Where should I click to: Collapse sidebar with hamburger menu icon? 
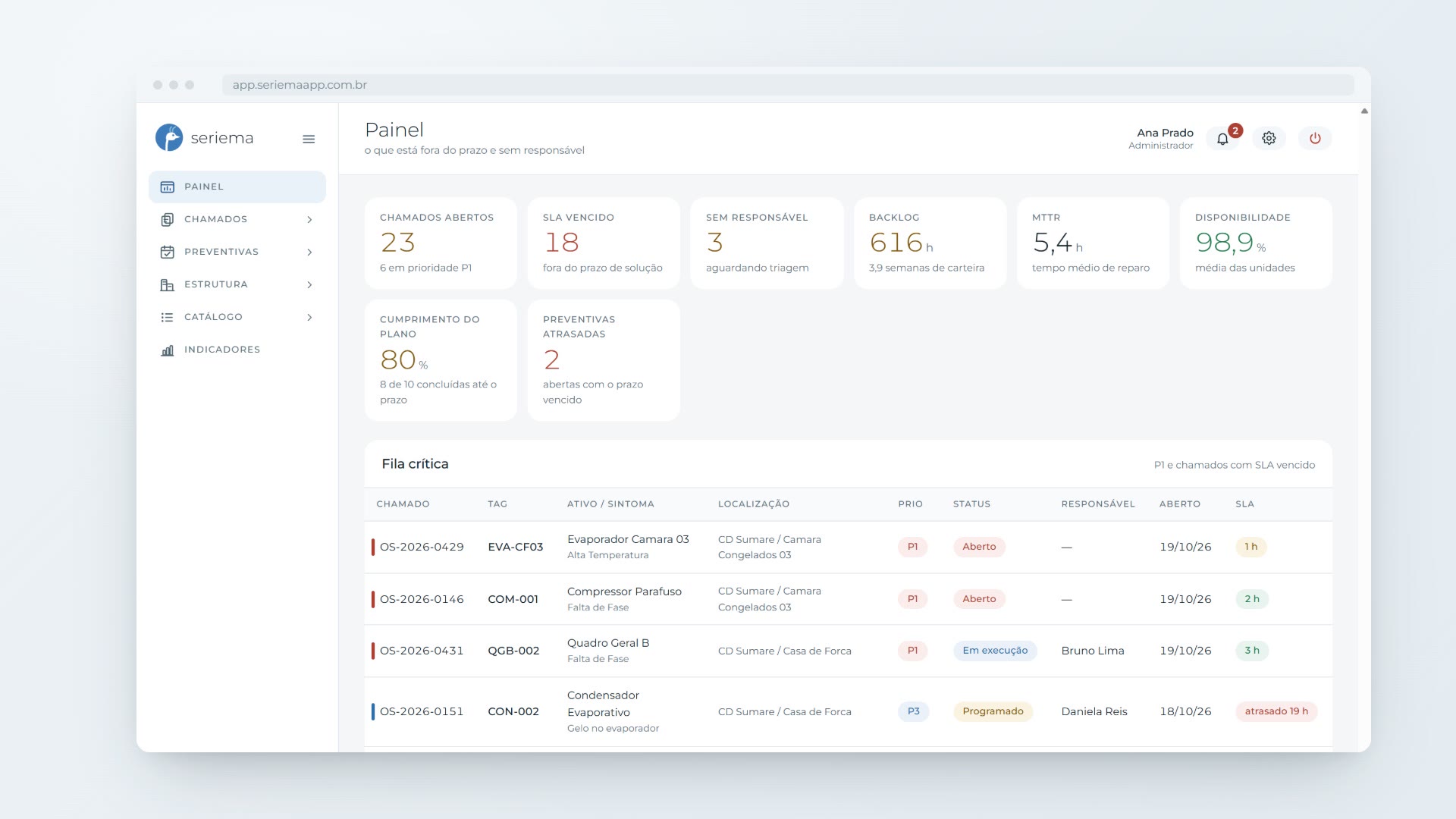click(309, 139)
